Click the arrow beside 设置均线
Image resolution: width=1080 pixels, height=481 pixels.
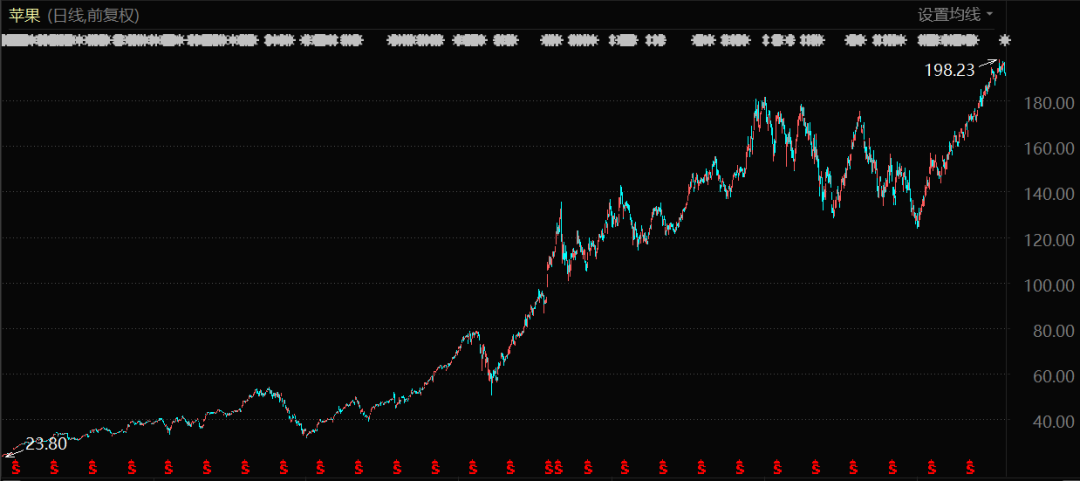[x=990, y=14]
